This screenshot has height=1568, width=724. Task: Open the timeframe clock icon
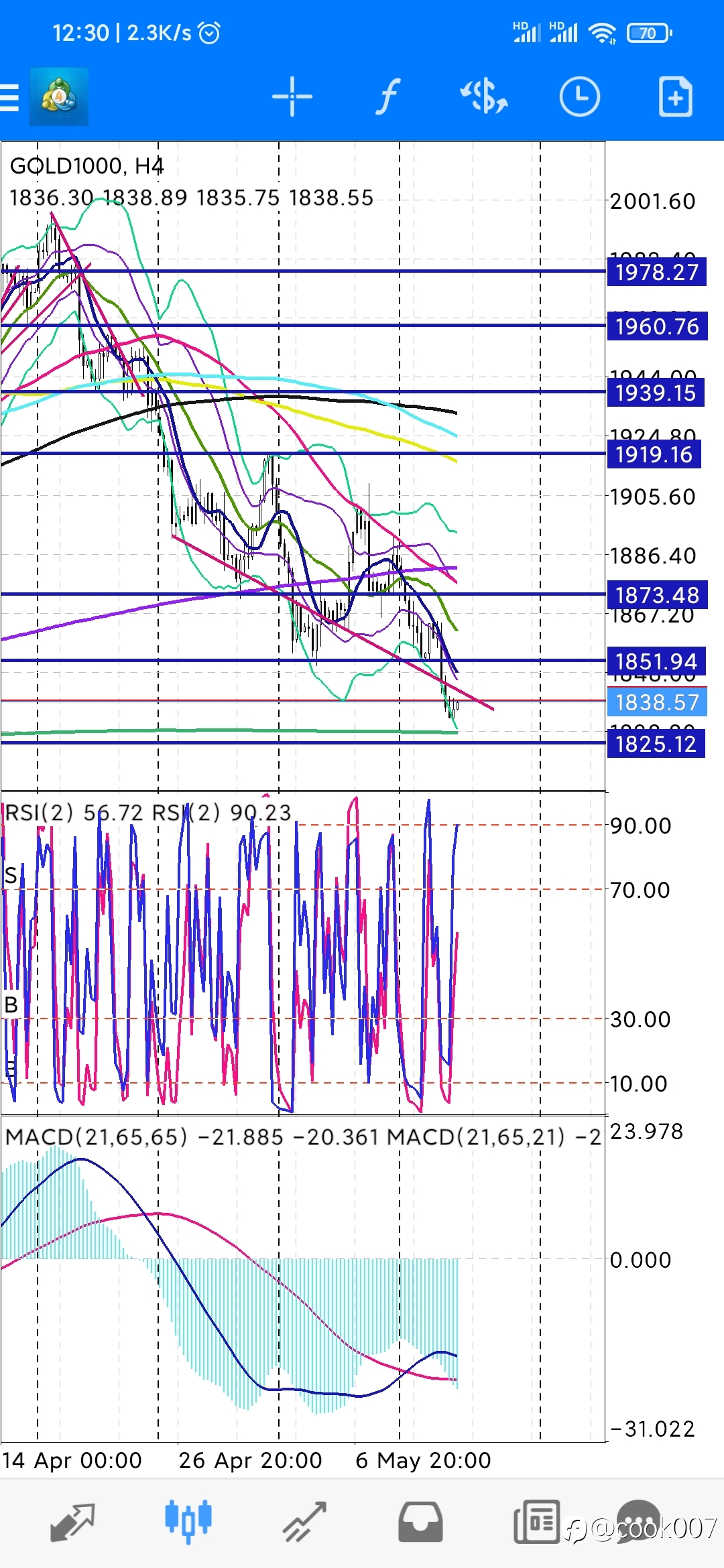579,97
